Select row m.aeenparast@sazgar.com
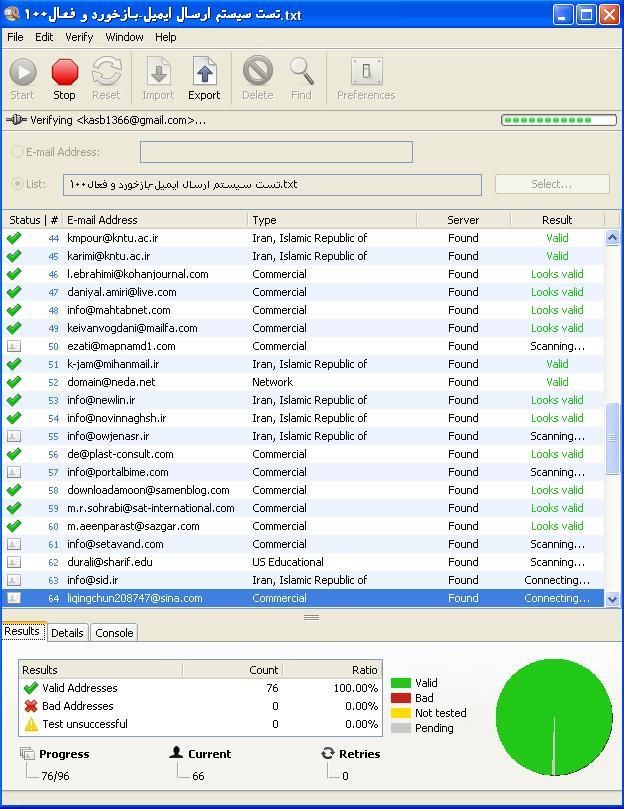The image size is (624, 809). [303, 526]
